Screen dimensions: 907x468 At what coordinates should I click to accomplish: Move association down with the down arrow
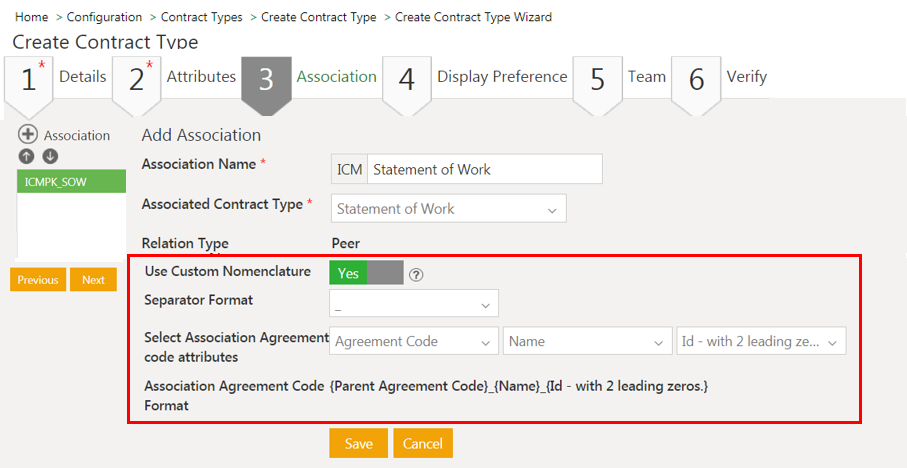pyautogui.click(x=50, y=156)
